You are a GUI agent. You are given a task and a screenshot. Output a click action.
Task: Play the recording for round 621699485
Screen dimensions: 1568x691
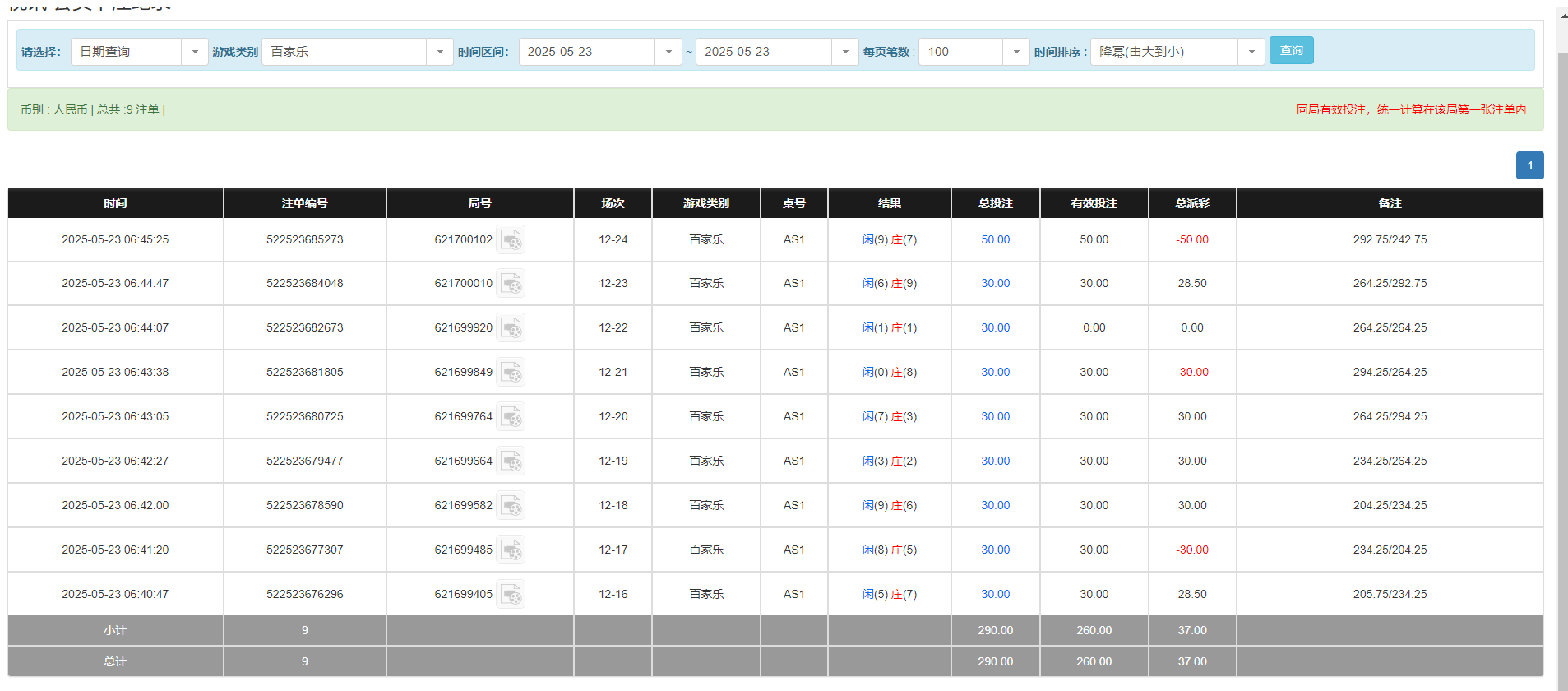point(511,550)
